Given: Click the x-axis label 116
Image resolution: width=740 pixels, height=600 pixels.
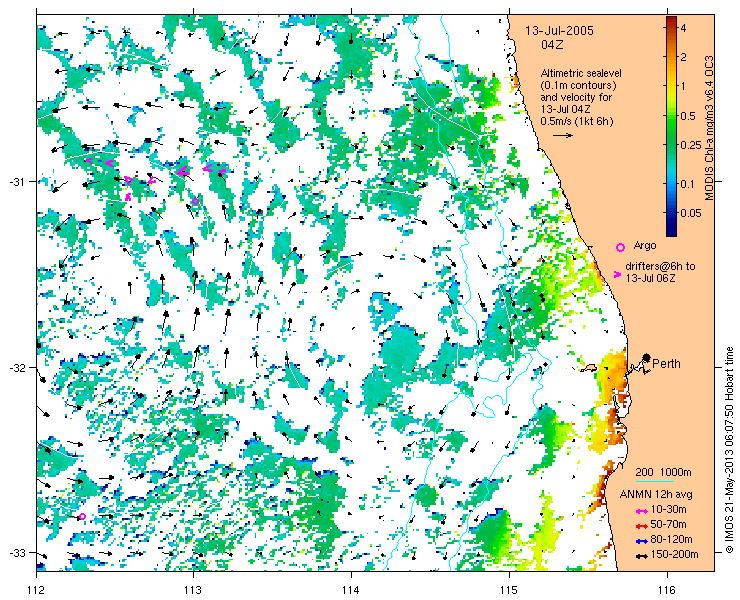Looking at the screenshot, I should 667,590.
